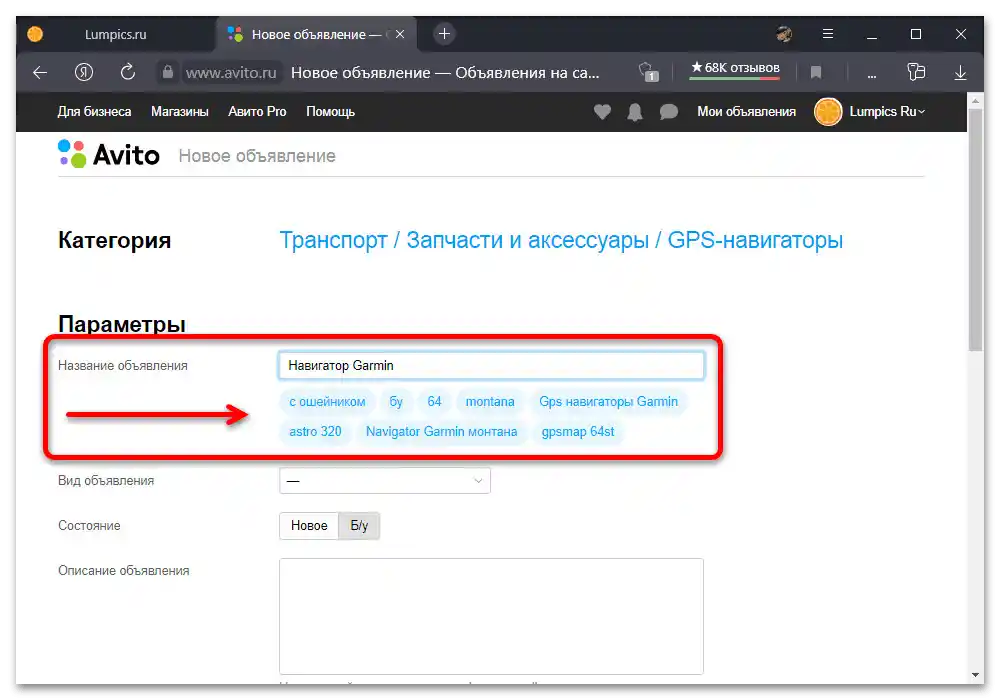Open Магазины menu item
1000x700 pixels.
point(180,112)
